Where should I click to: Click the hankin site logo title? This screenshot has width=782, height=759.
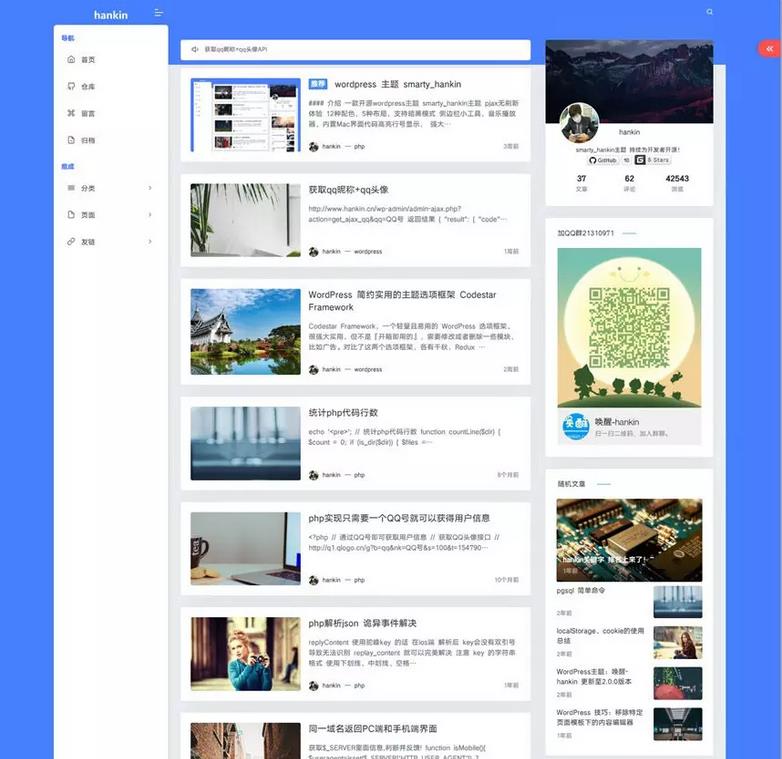click(x=110, y=15)
